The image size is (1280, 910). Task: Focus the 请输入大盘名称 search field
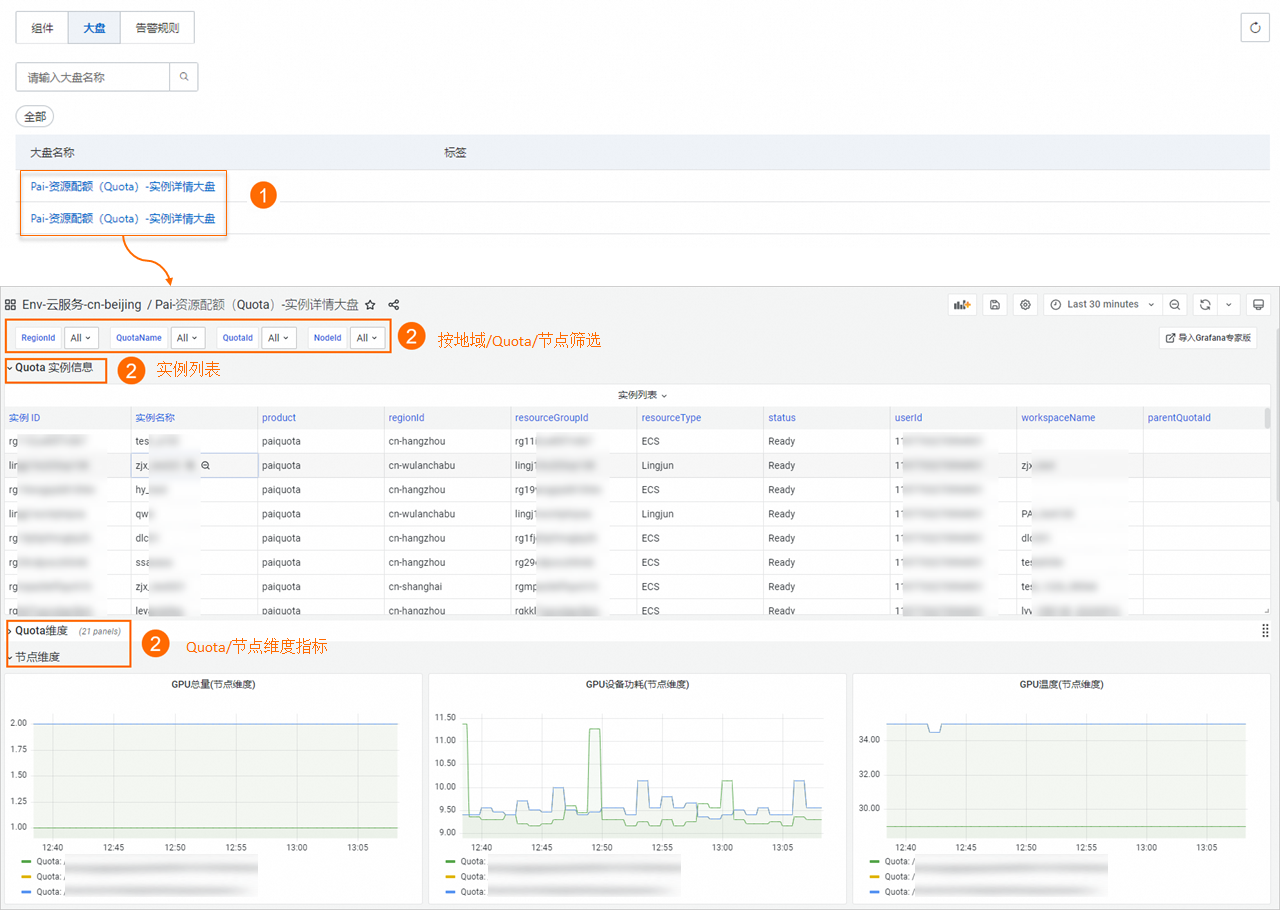click(x=93, y=77)
